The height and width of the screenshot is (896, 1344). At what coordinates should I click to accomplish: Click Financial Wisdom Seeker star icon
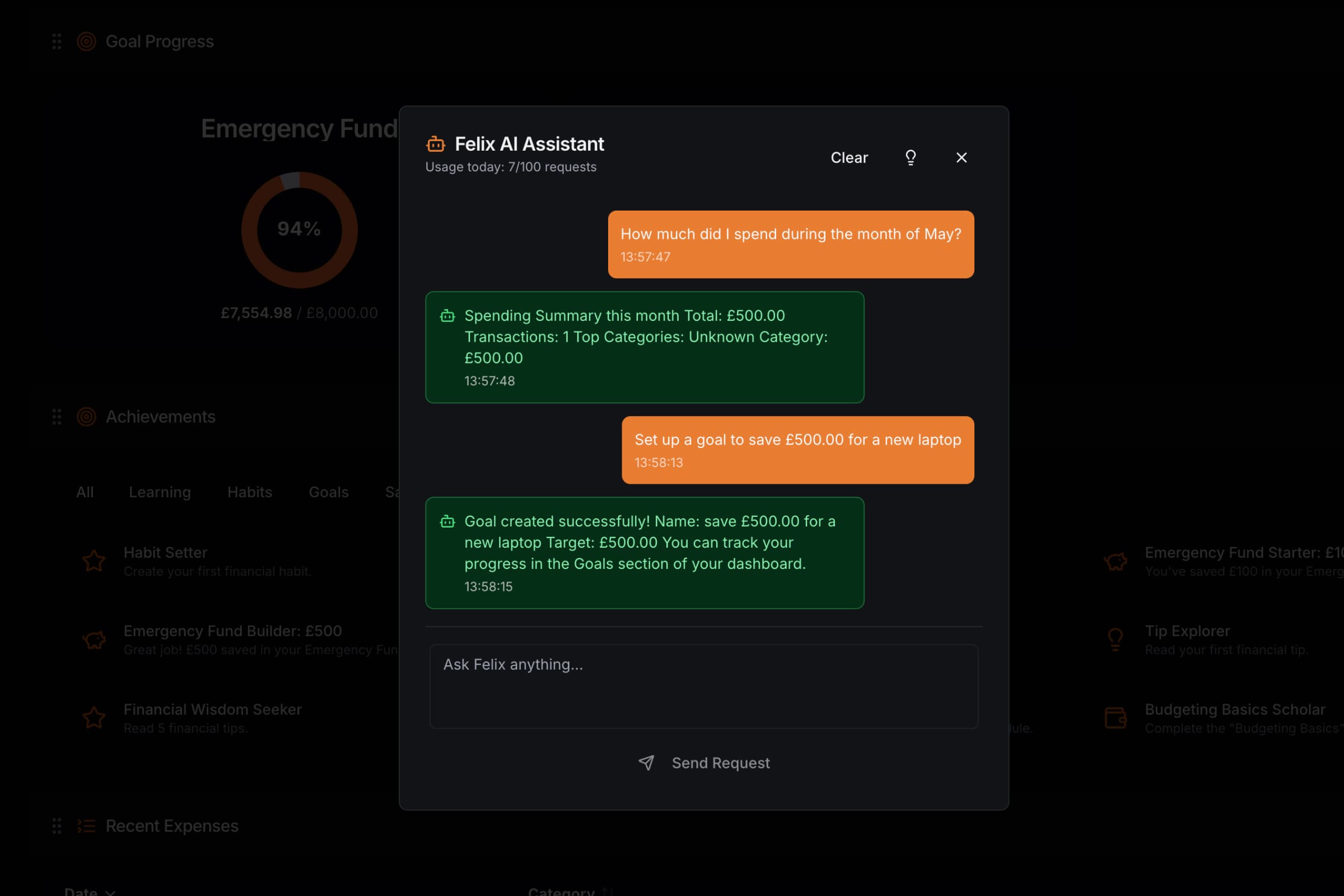coord(94,718)
